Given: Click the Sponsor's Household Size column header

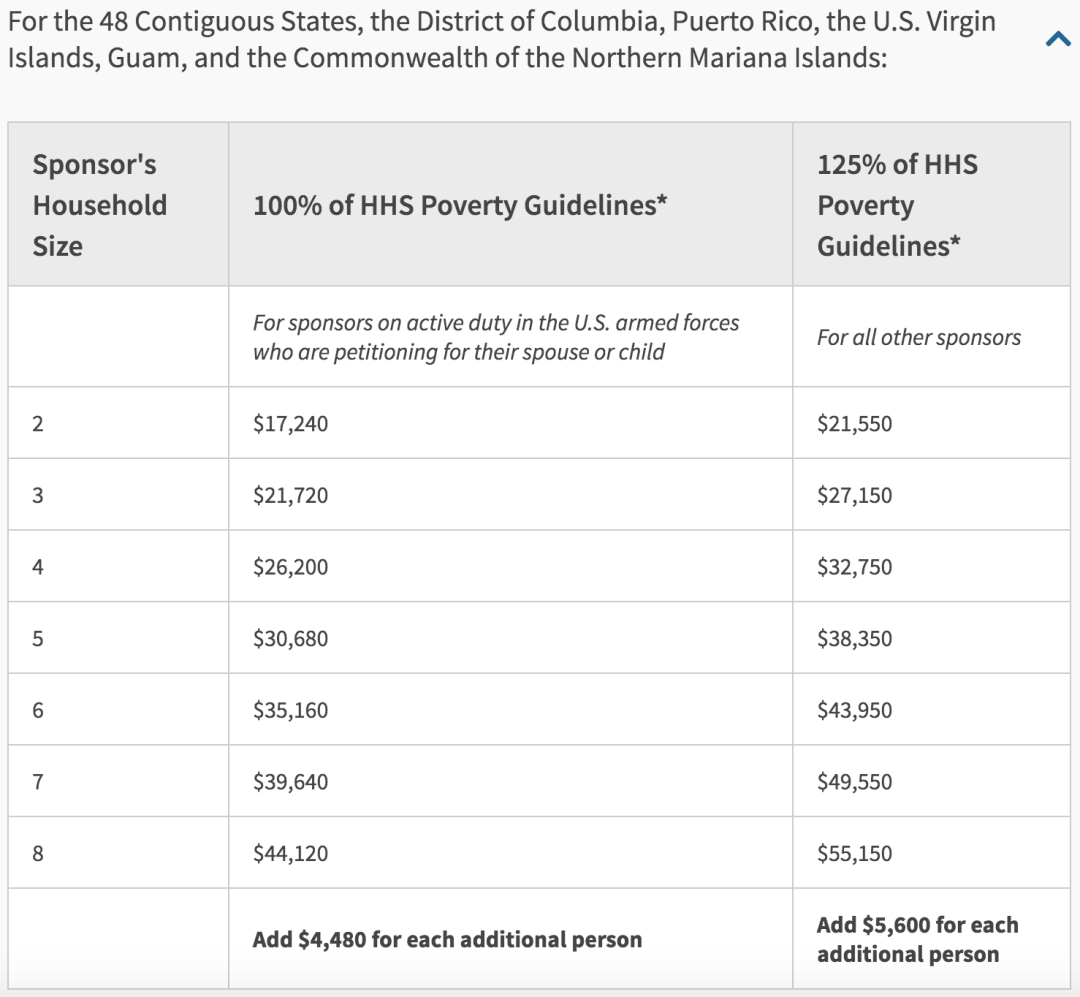Looking at the screenshot, I should tap(99, 205).
